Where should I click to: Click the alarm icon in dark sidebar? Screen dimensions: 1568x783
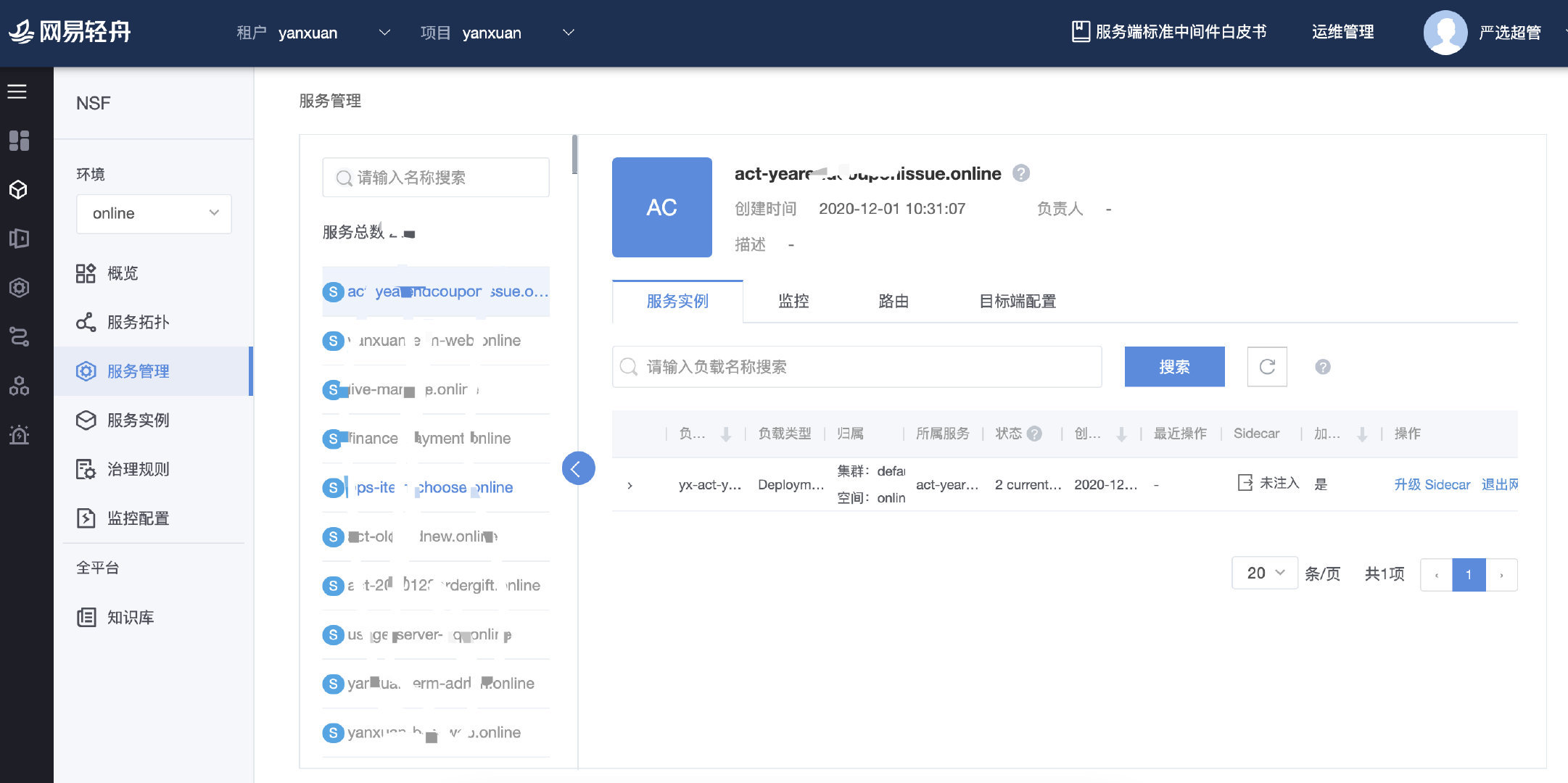tap(19, 435)
